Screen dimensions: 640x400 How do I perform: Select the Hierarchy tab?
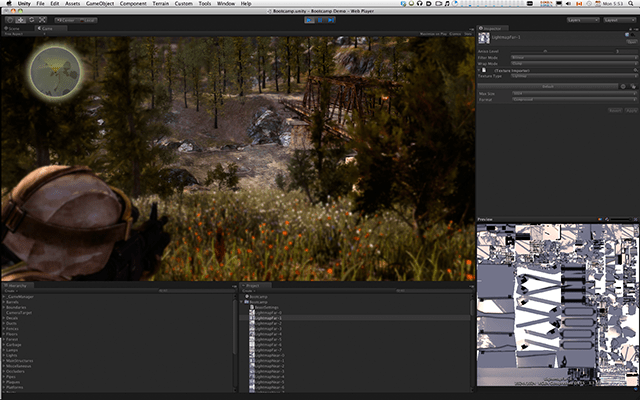(17, 286)
